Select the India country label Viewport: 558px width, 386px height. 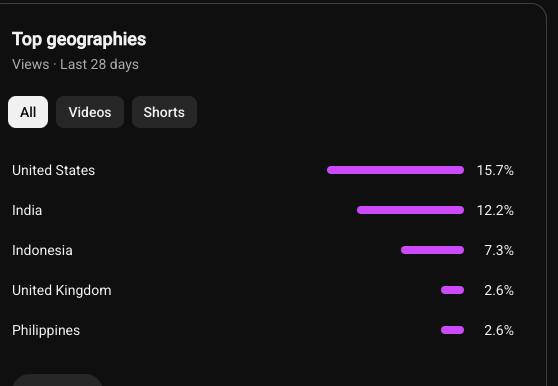point(27,210)
